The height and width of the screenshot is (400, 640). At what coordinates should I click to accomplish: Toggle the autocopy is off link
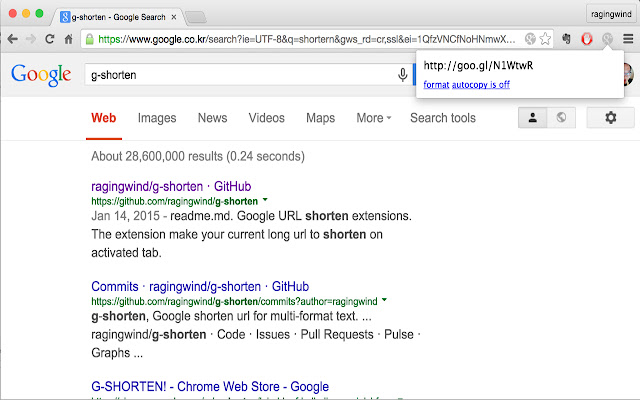pos(481,85)
